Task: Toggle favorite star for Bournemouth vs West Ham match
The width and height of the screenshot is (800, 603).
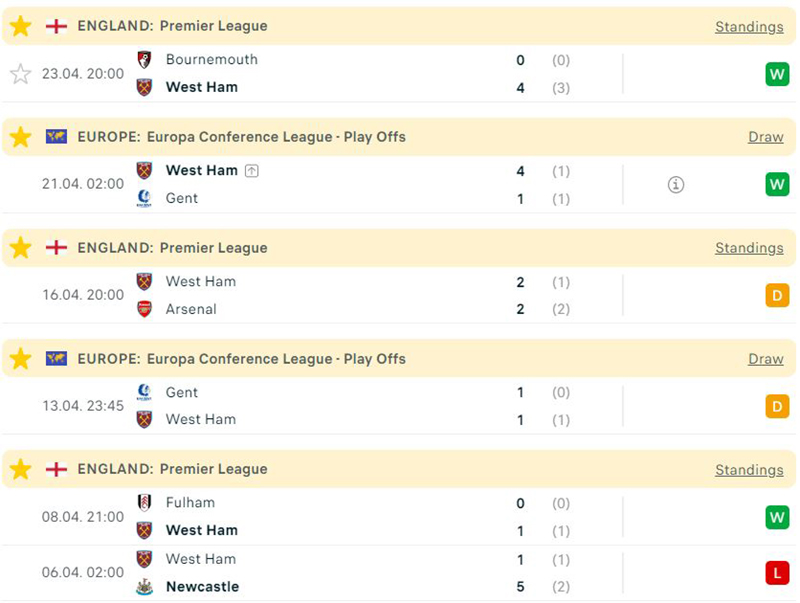Action: 20,74
